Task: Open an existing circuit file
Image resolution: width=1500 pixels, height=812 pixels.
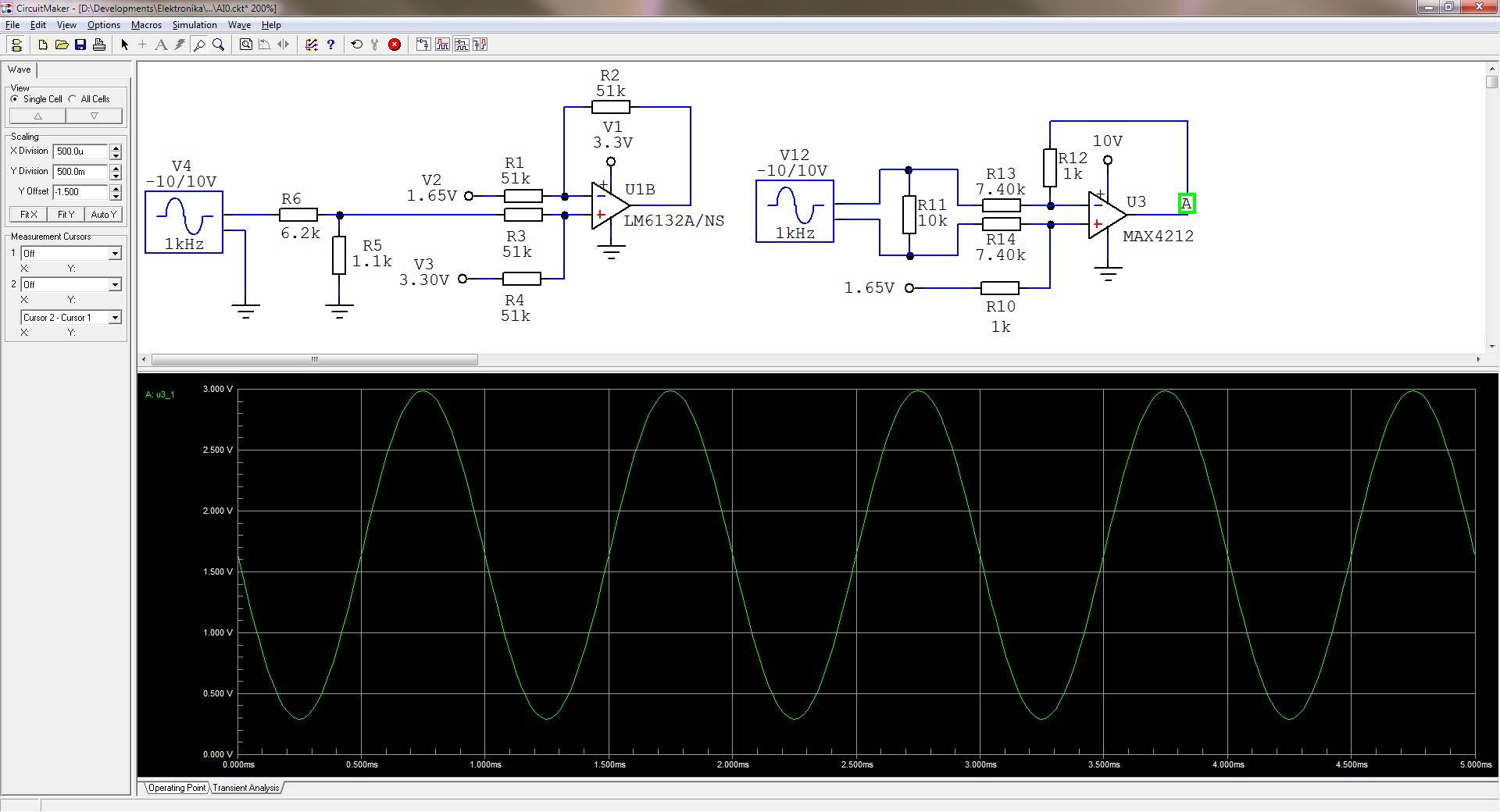Action: click(62, 45)
